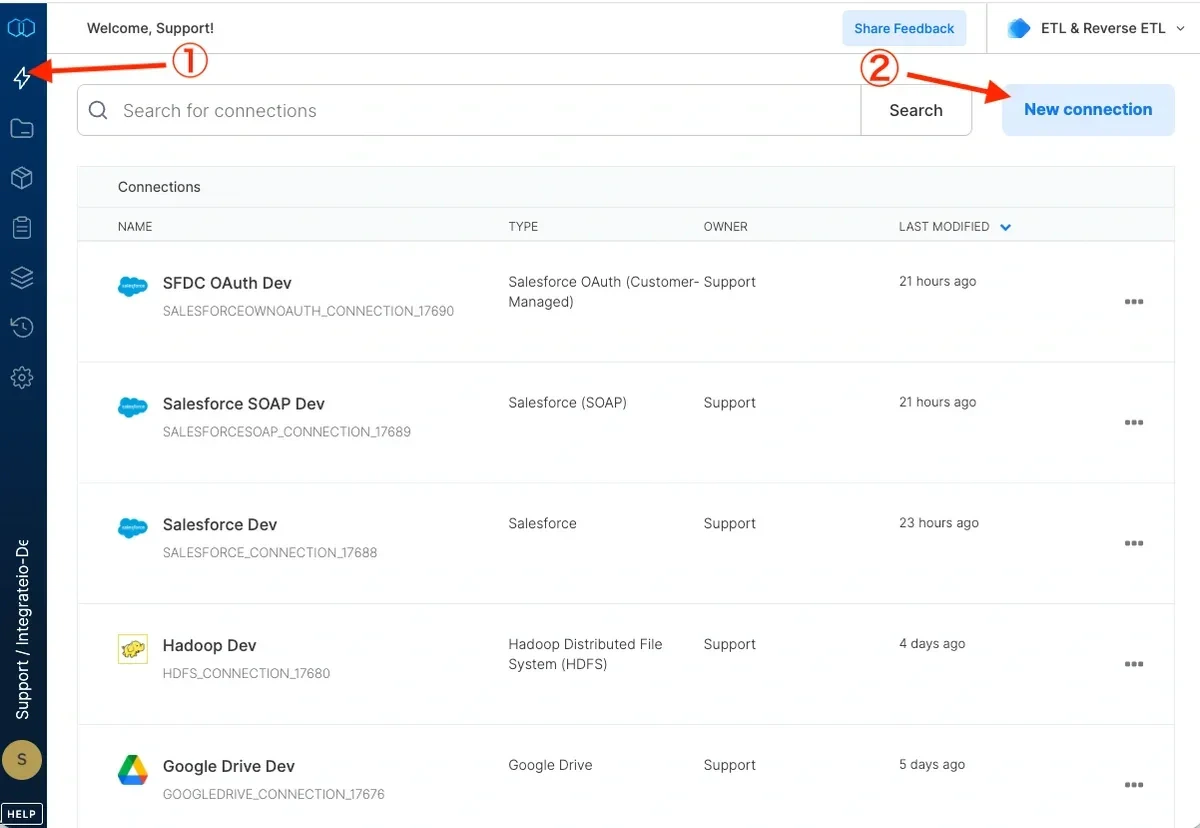Open the more options menu for Hadoop Dev

[x=1133, y=664]
